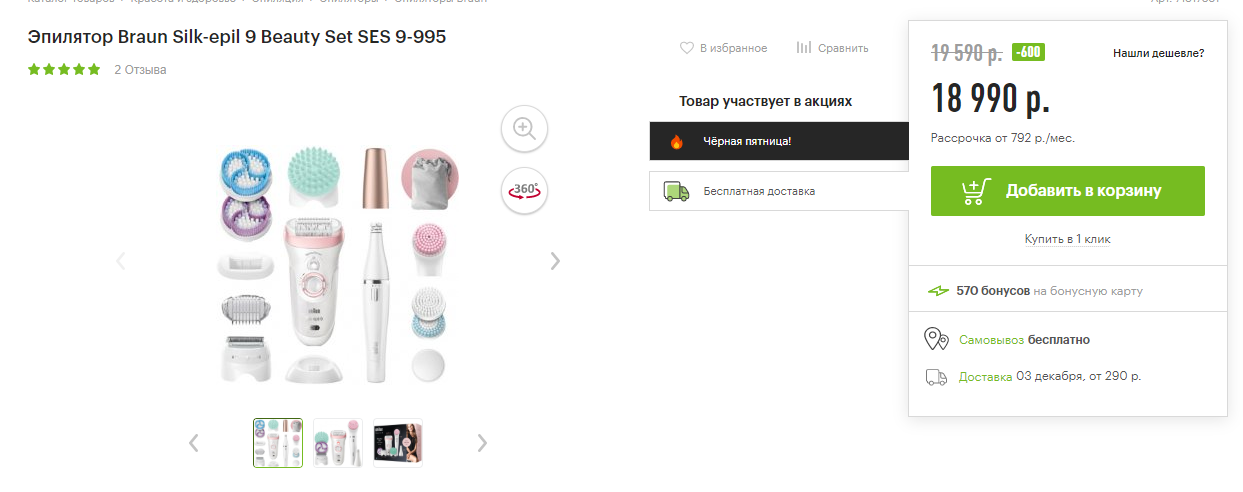Screen dimensions: 1243x492
Task: Click the map pin Самовывоз icon
Action: coord(936,339)
